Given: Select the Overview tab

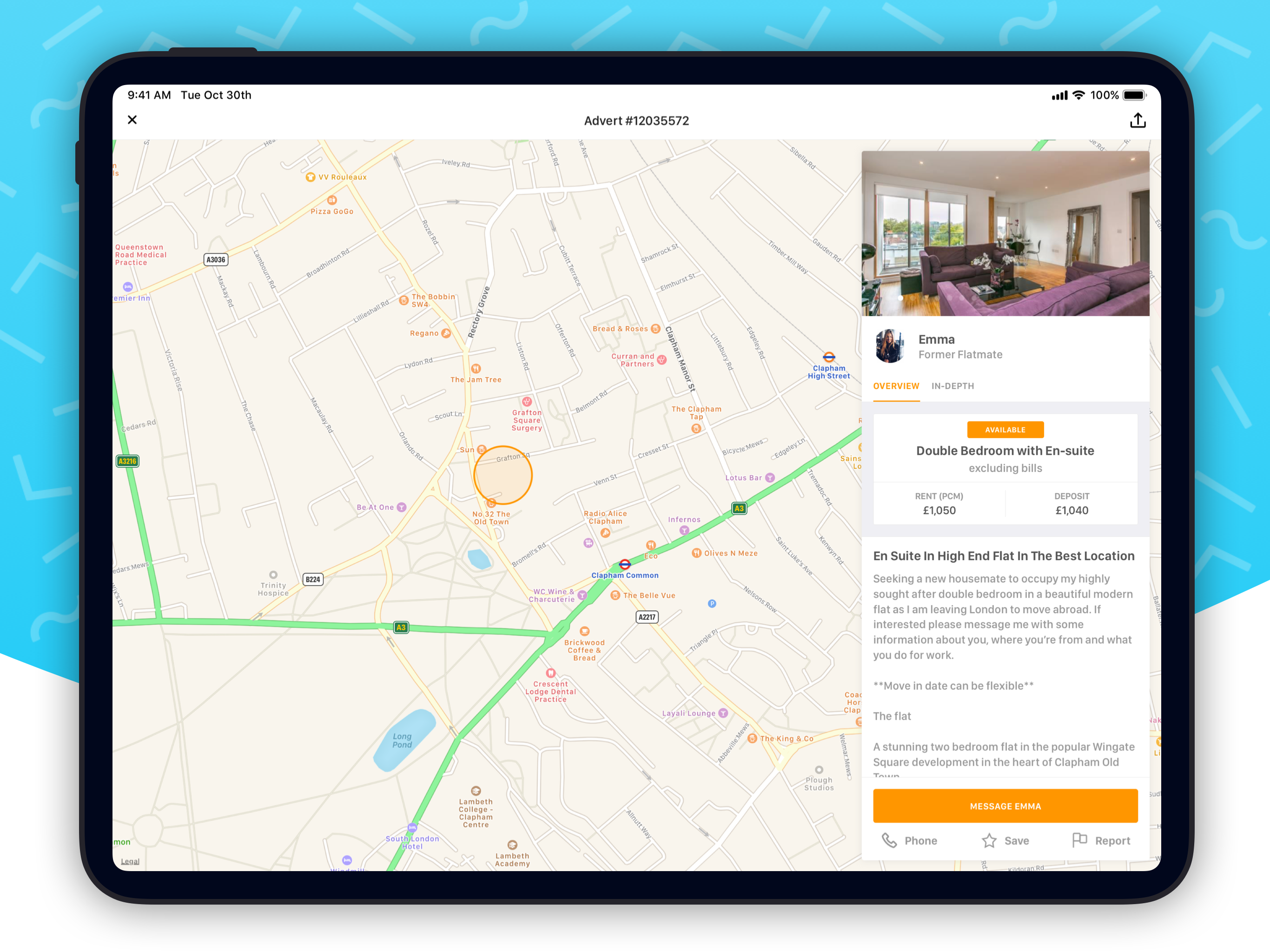Looking at the screenshot, I should tap(896, 386).
